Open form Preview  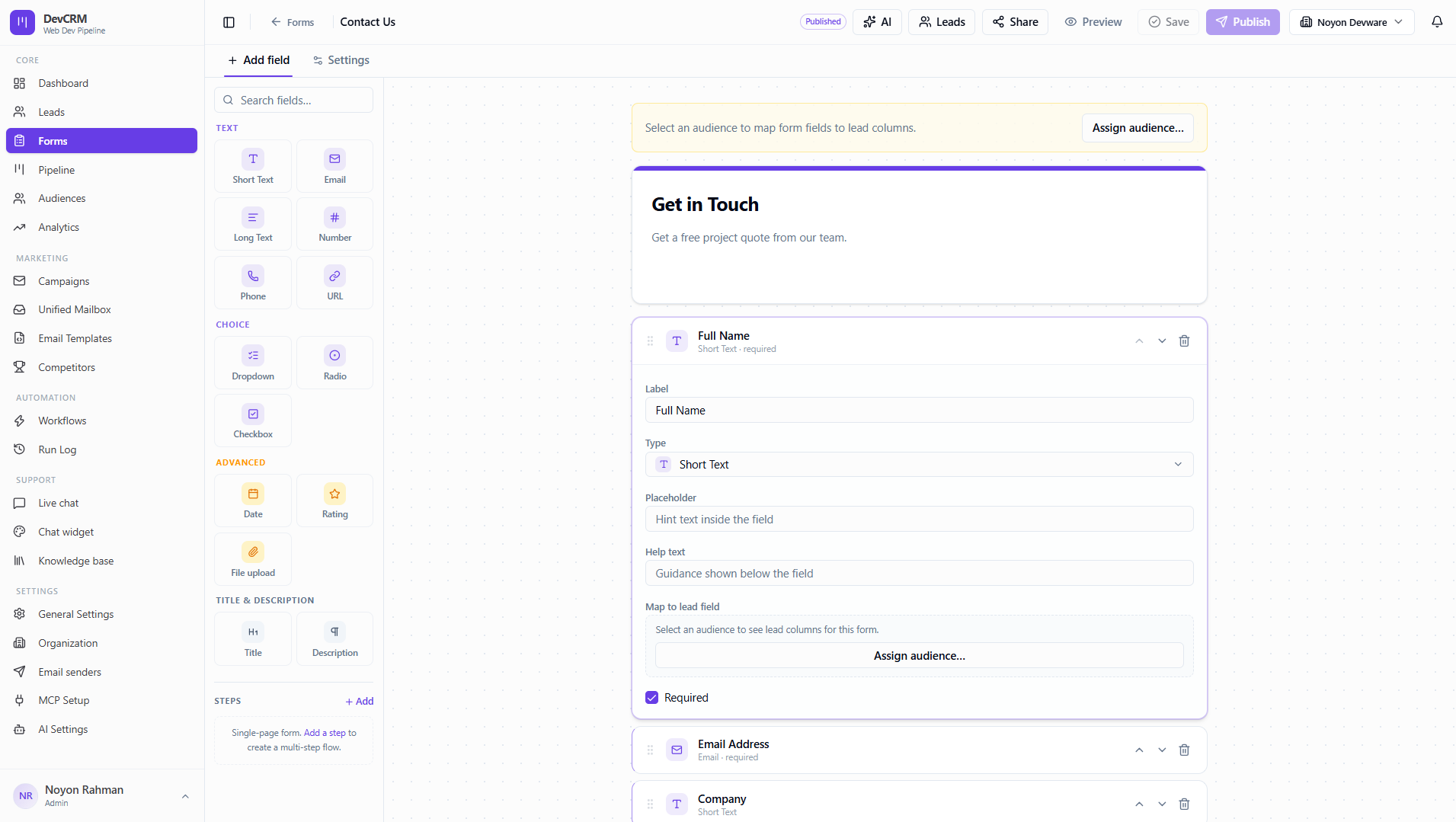1093,22
